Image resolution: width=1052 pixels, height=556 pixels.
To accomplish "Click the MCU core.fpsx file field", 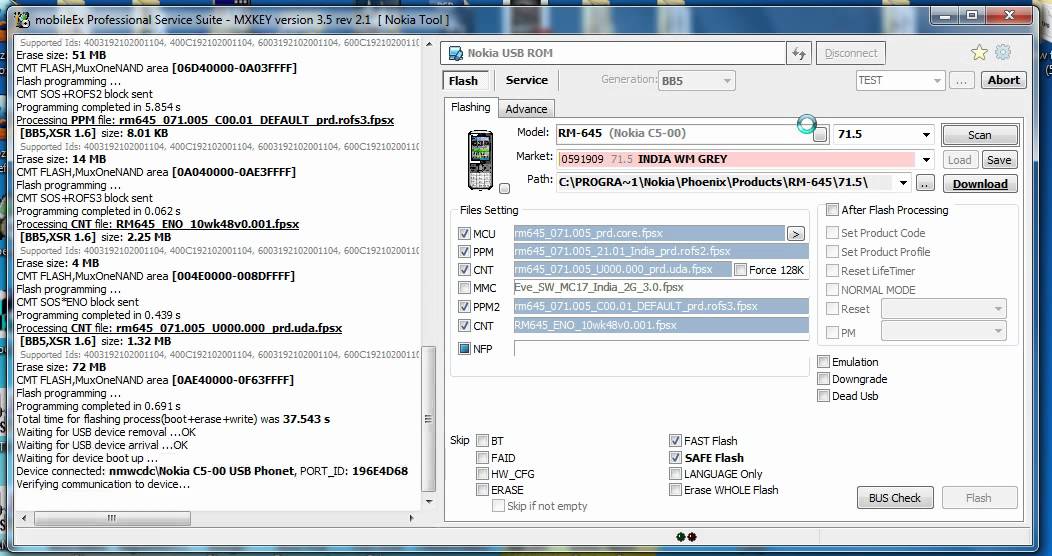I will click(x=649, y=233).
